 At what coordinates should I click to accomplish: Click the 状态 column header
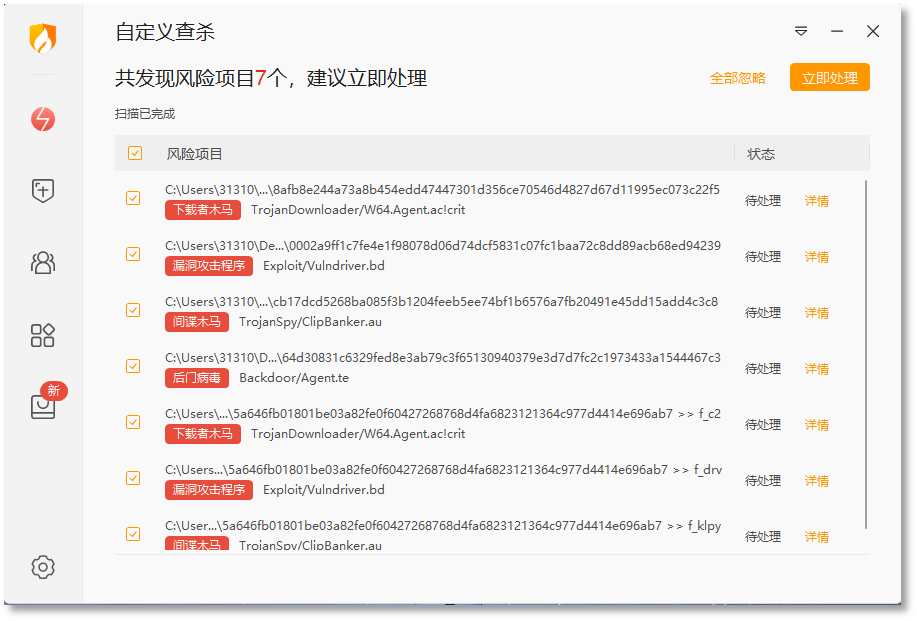click(x=761, y=154)
